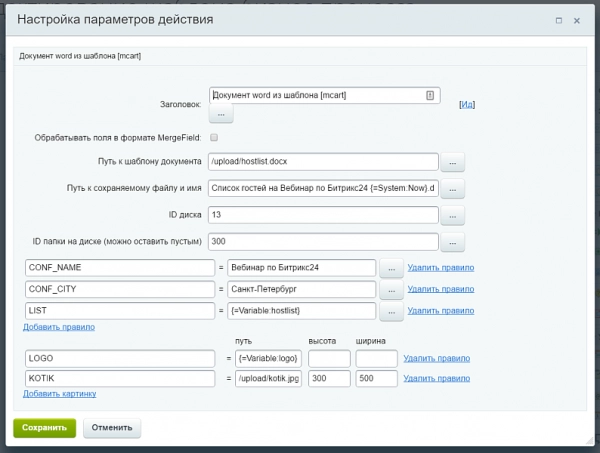Close the action settings dialog
Screen dimensions: 600x453
[x=577, y=21]
